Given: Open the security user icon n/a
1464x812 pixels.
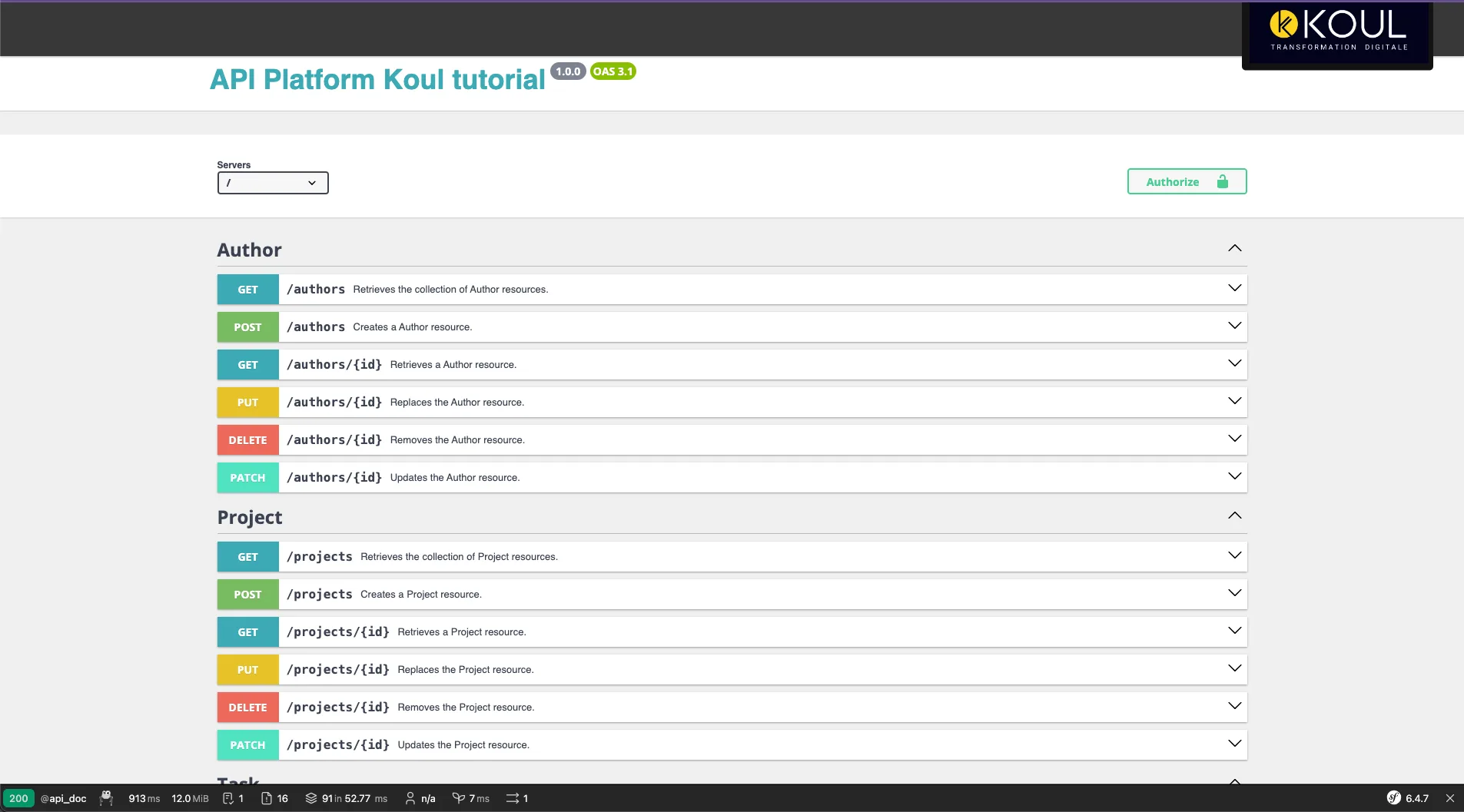Looking at the screenshot, I should click(420, 798).
